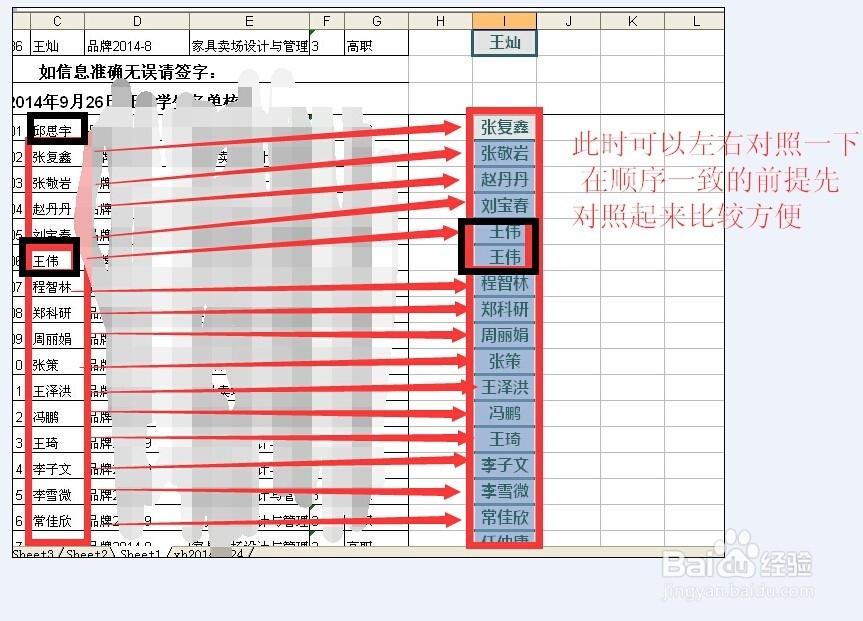Viewport: 863px width, 621px height.
Task: Select the 高职 cell in column G
Action: (x=376, y=43)
